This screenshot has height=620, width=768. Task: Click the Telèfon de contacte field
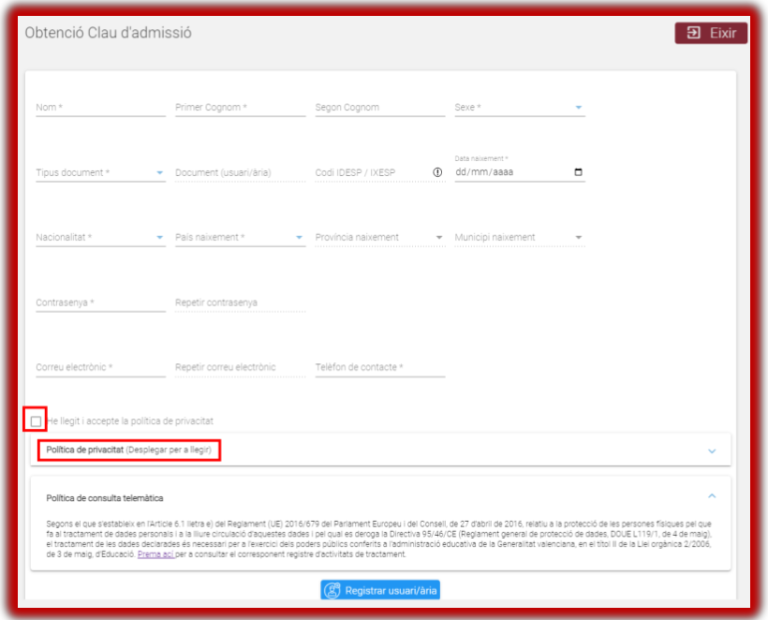click(x=380, y=368)
